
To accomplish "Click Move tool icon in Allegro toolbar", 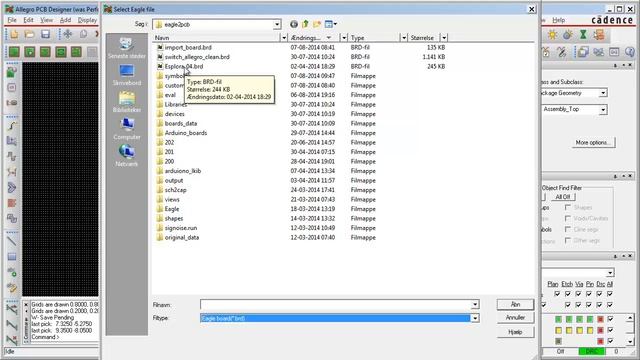I will tap(68, 34).
